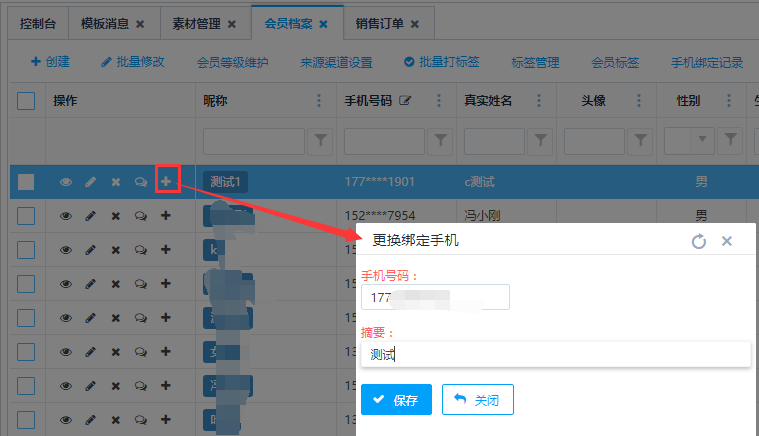Click the plus icon in the 测试1 row
The height and width of the screenshot is (436, 759).
tap(166, 182)
